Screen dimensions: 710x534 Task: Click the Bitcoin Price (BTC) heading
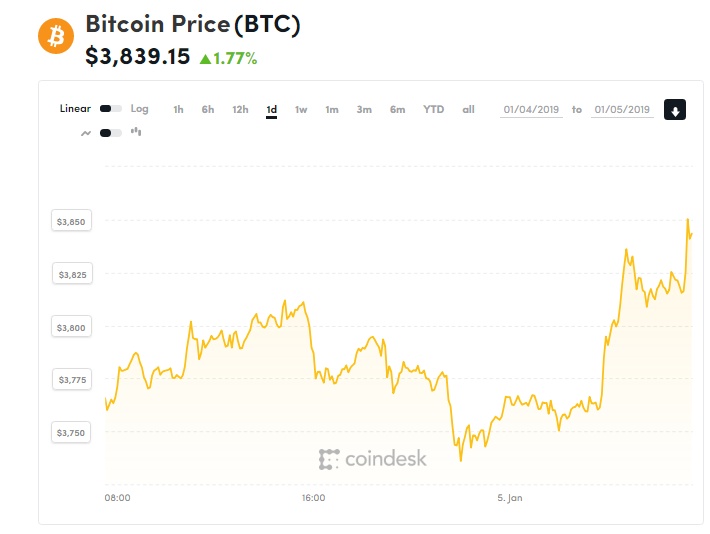[193, 24]
